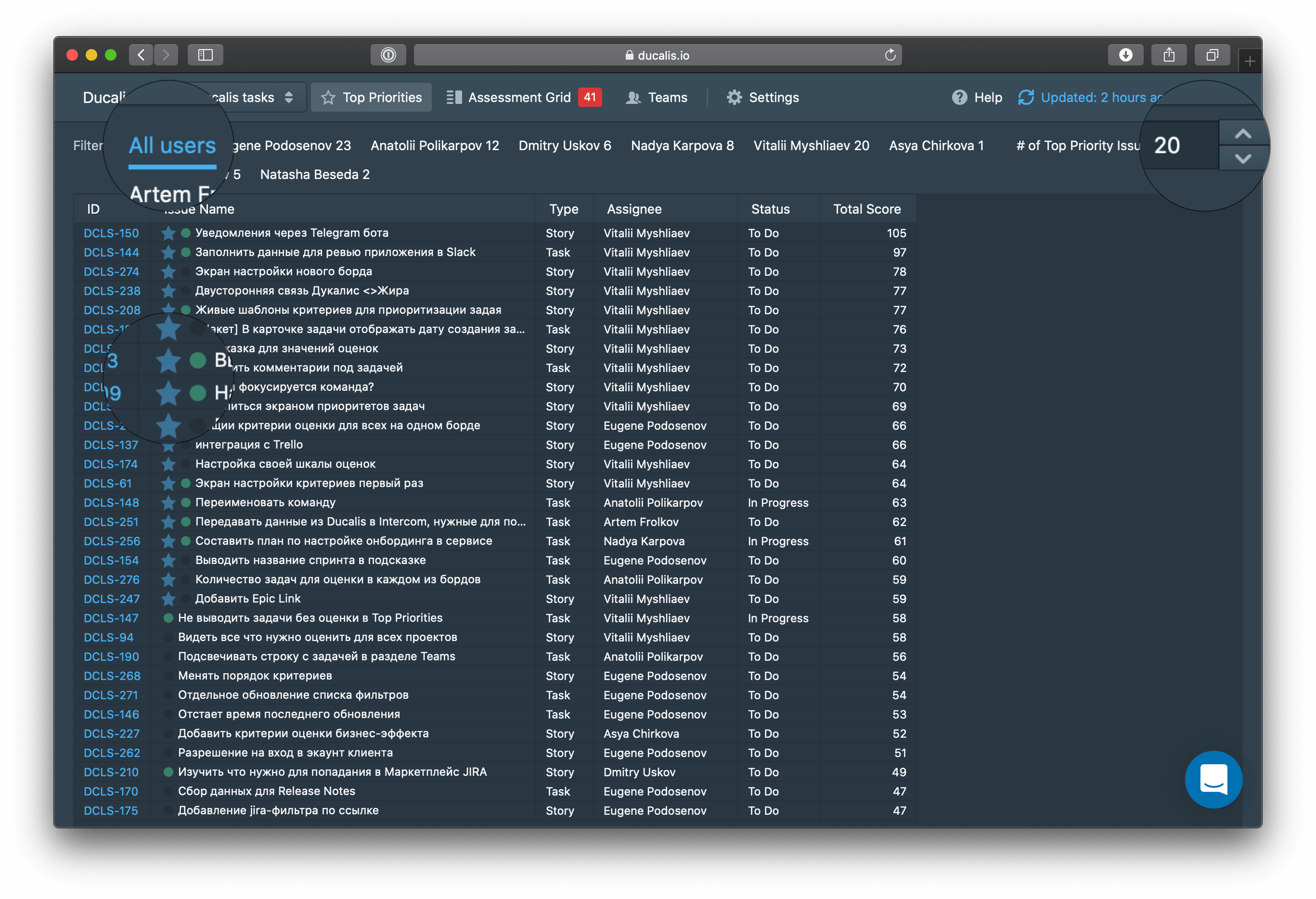Toggle star on Добавить Epic Link issue
This screenshot has height=899, width=1316.
(168, 599)
